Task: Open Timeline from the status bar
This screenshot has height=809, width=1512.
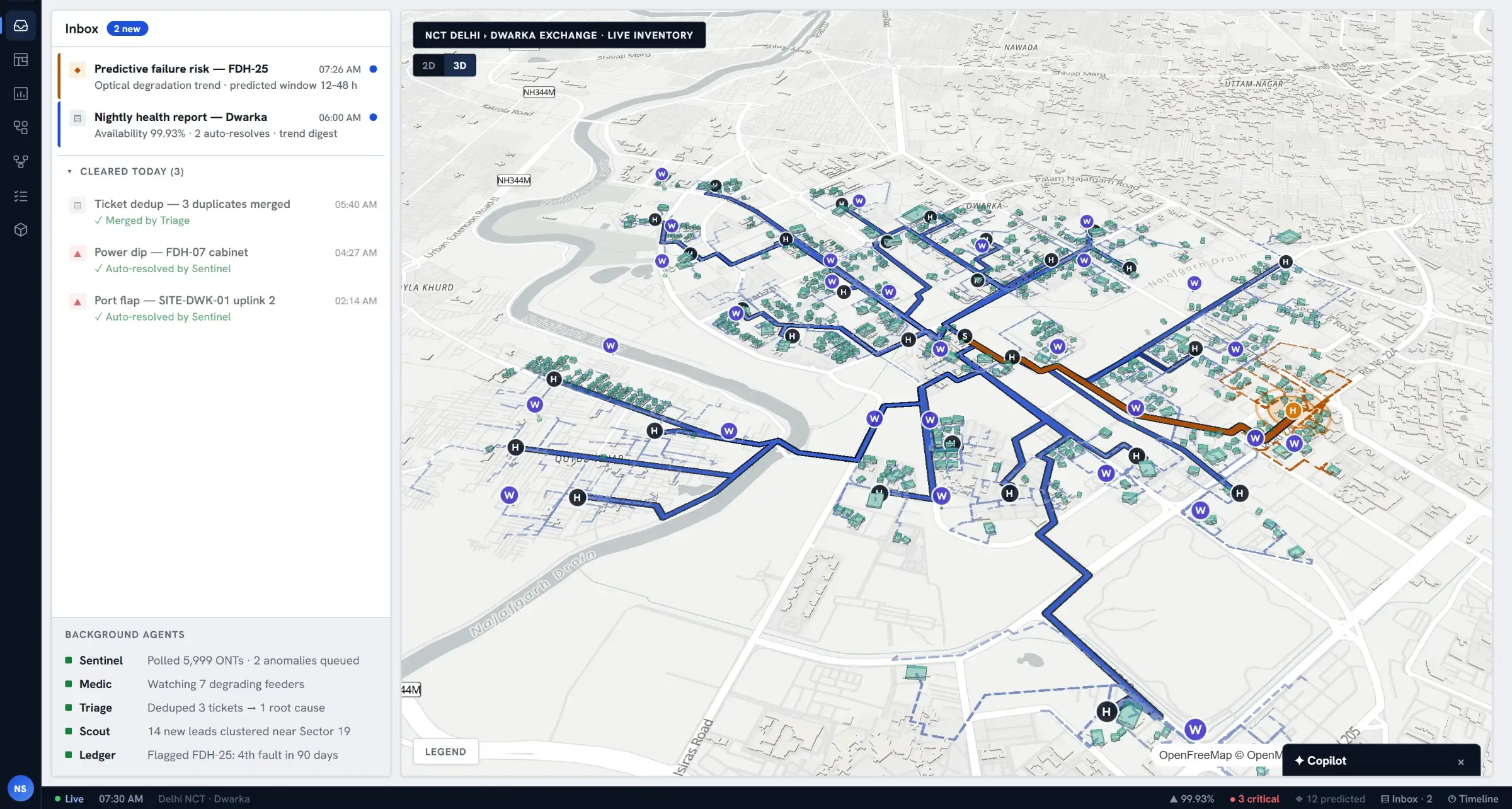Action: 1472,798
